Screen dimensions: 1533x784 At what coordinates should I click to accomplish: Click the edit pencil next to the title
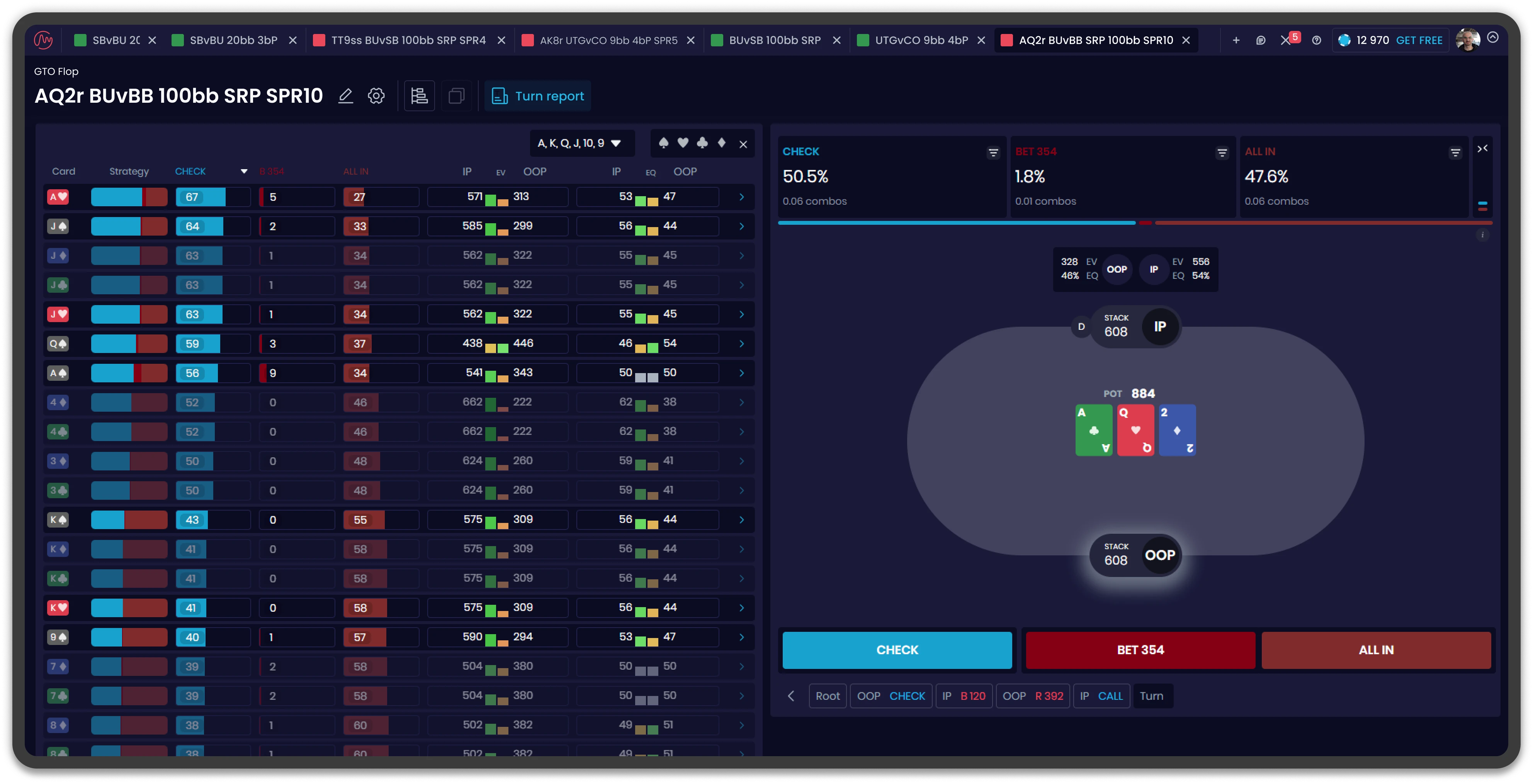(x=346, y=96)
